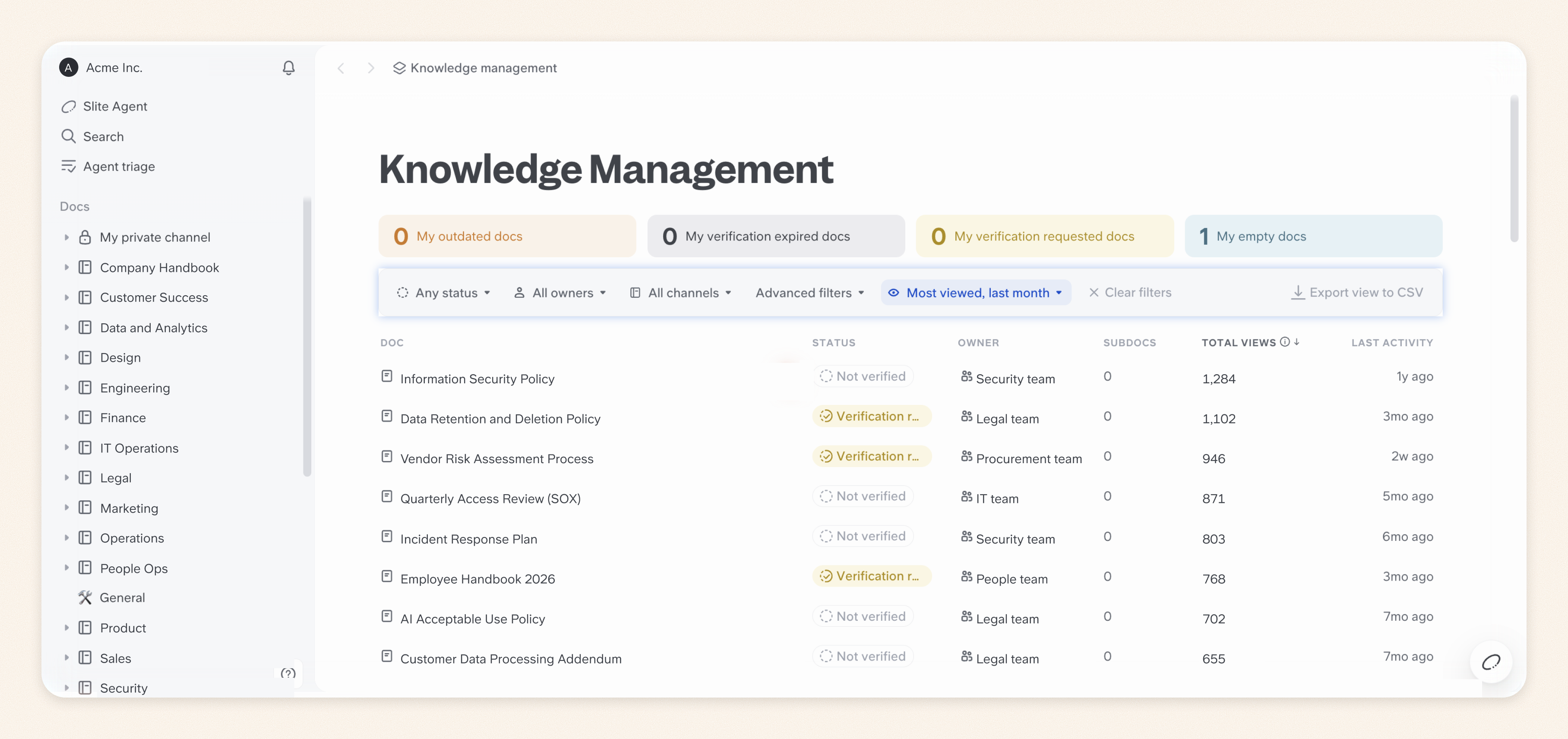Screen dimensions: 1568x739
Task: Open the Finance channel icon
Action: (x=85, y=417)
